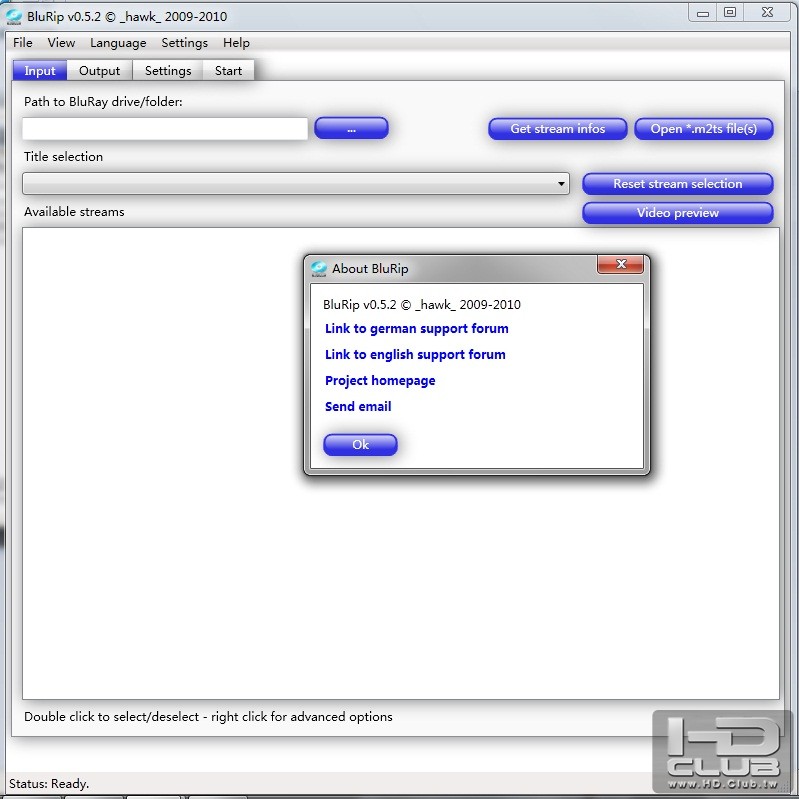Click the 'Available streams' label
Screen dimensions: 799x799
click(x=74, y=211)
